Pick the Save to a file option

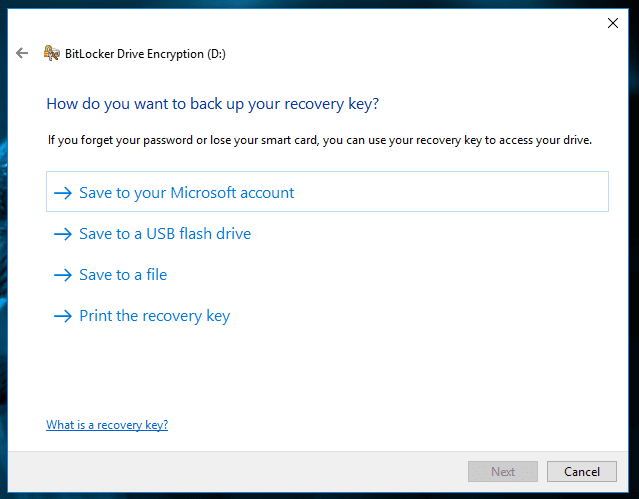(x=123, y=275)
